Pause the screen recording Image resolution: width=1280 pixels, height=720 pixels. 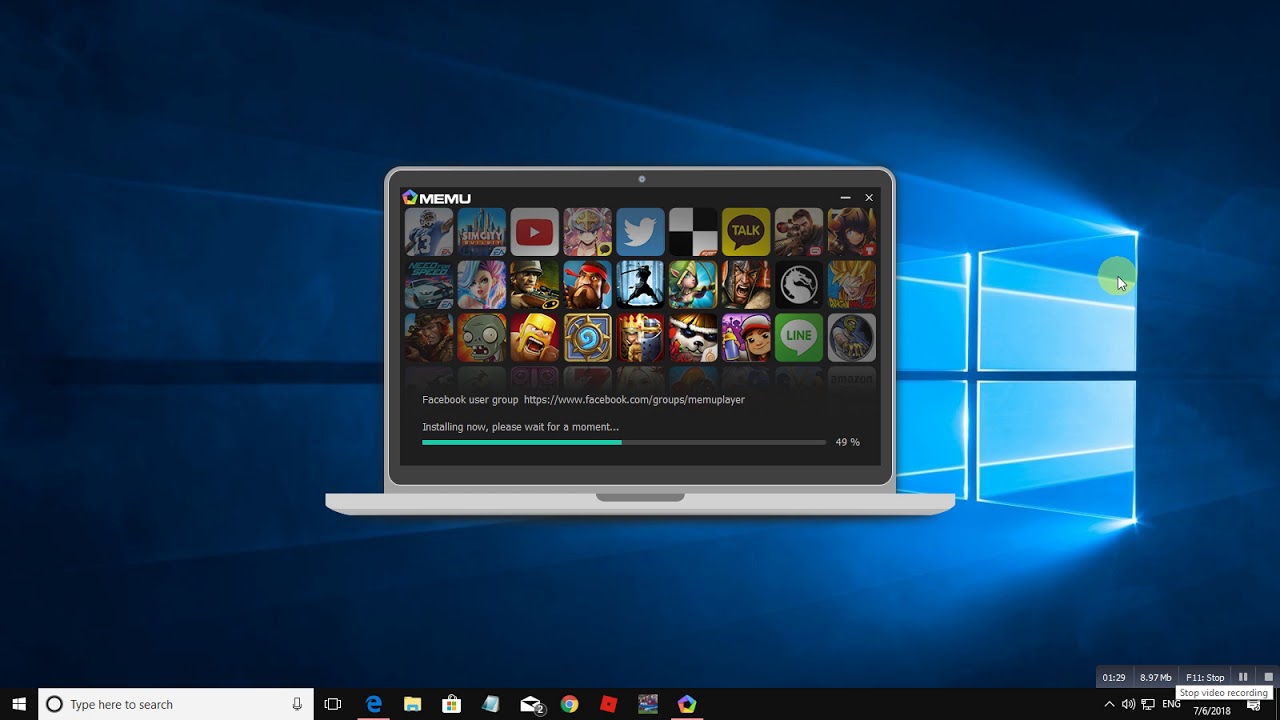click(1243, 677)
